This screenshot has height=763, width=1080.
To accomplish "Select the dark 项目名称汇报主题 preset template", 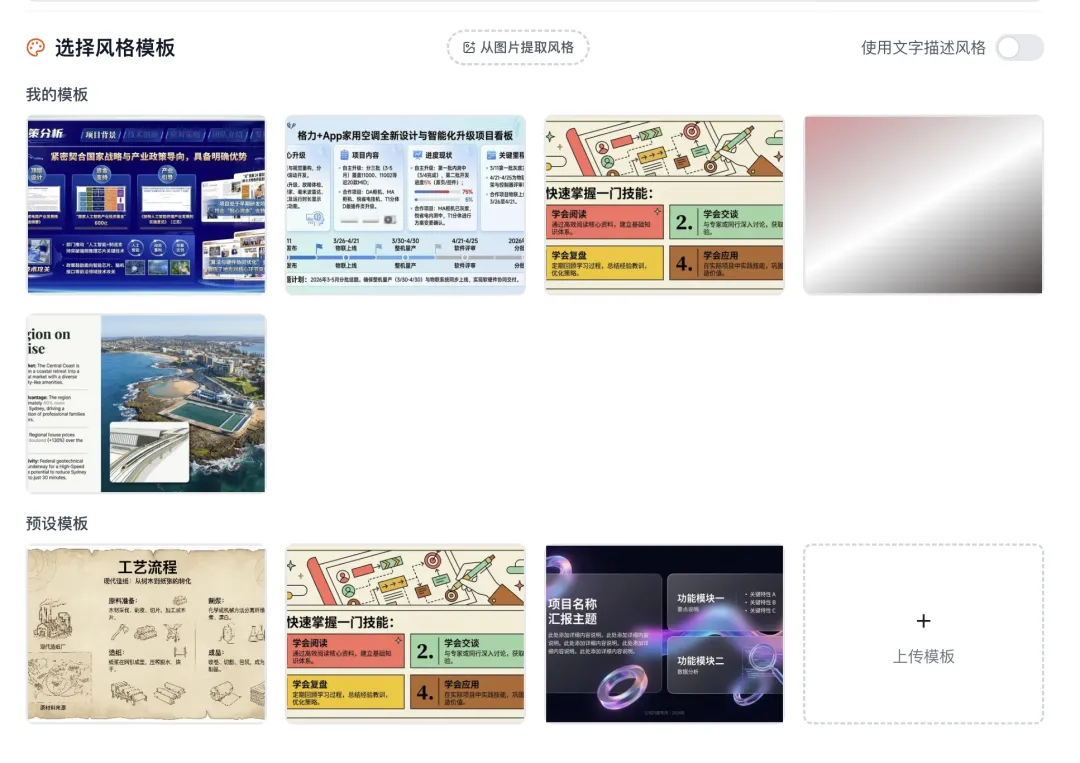I will (x=664, y=634).
